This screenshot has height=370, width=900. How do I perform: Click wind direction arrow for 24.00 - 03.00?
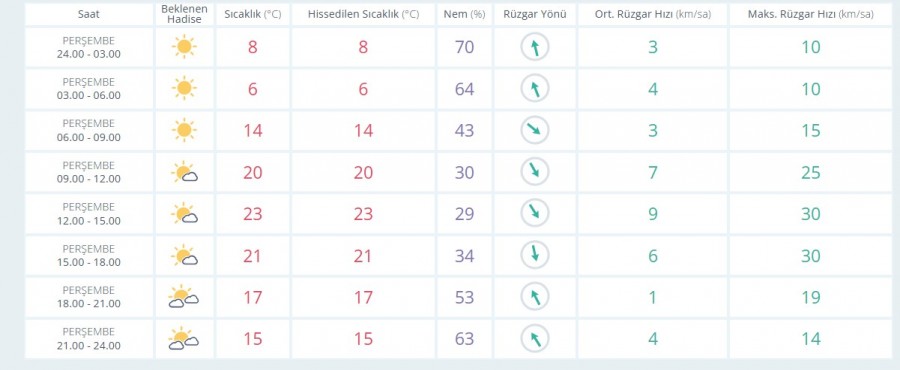click(x=535, y=47)
